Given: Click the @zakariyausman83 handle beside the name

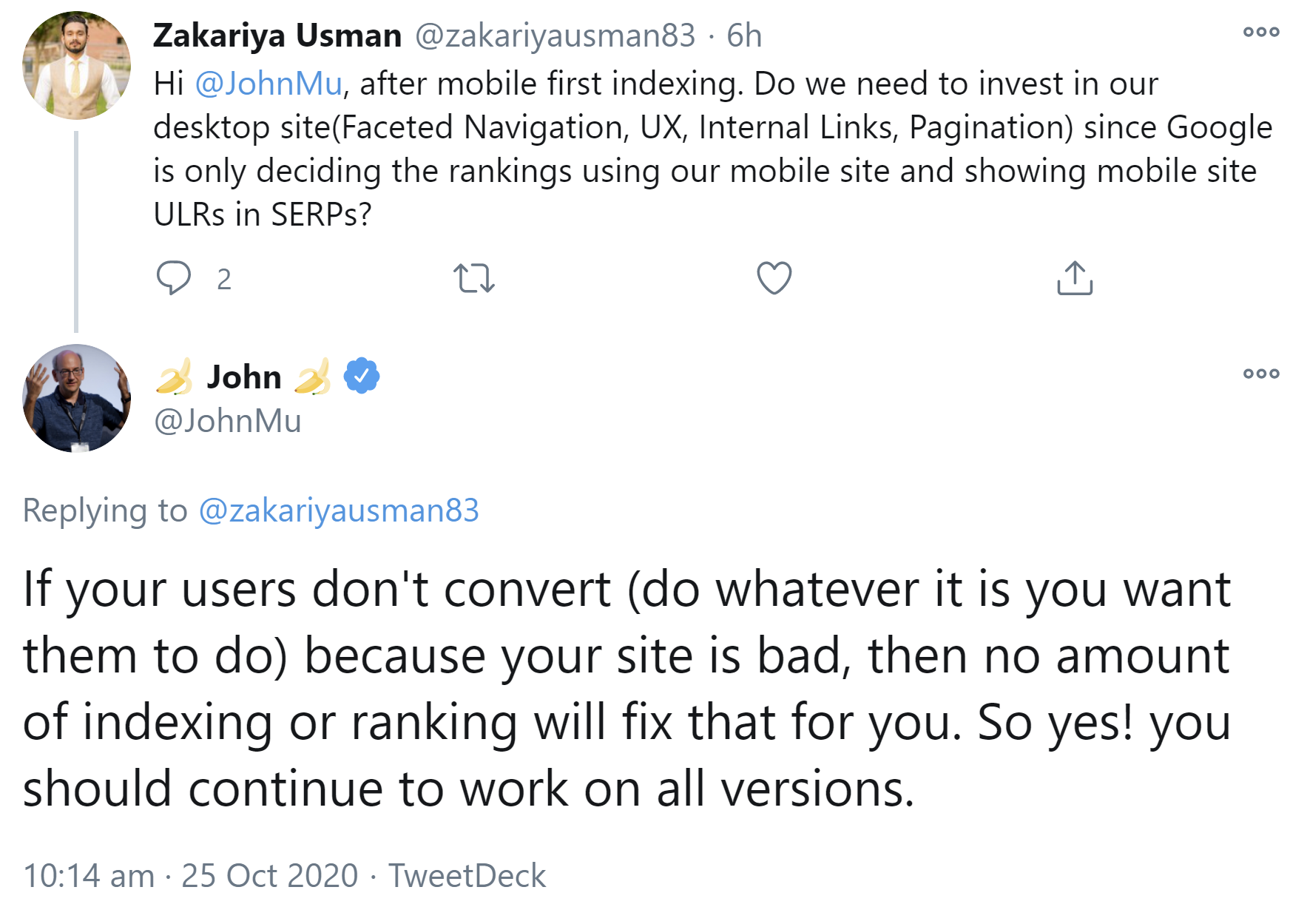Looking at the screenshot, I should tap(555, 36).
